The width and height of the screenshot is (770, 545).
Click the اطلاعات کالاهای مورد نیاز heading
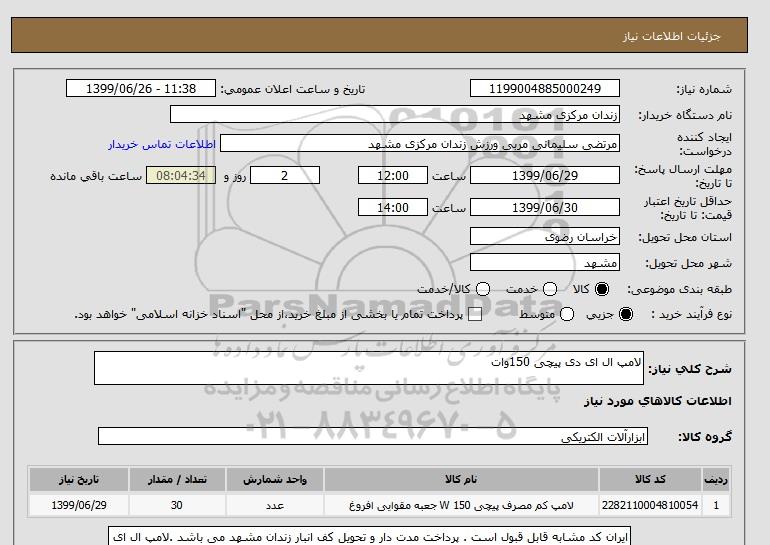[658, 401]
